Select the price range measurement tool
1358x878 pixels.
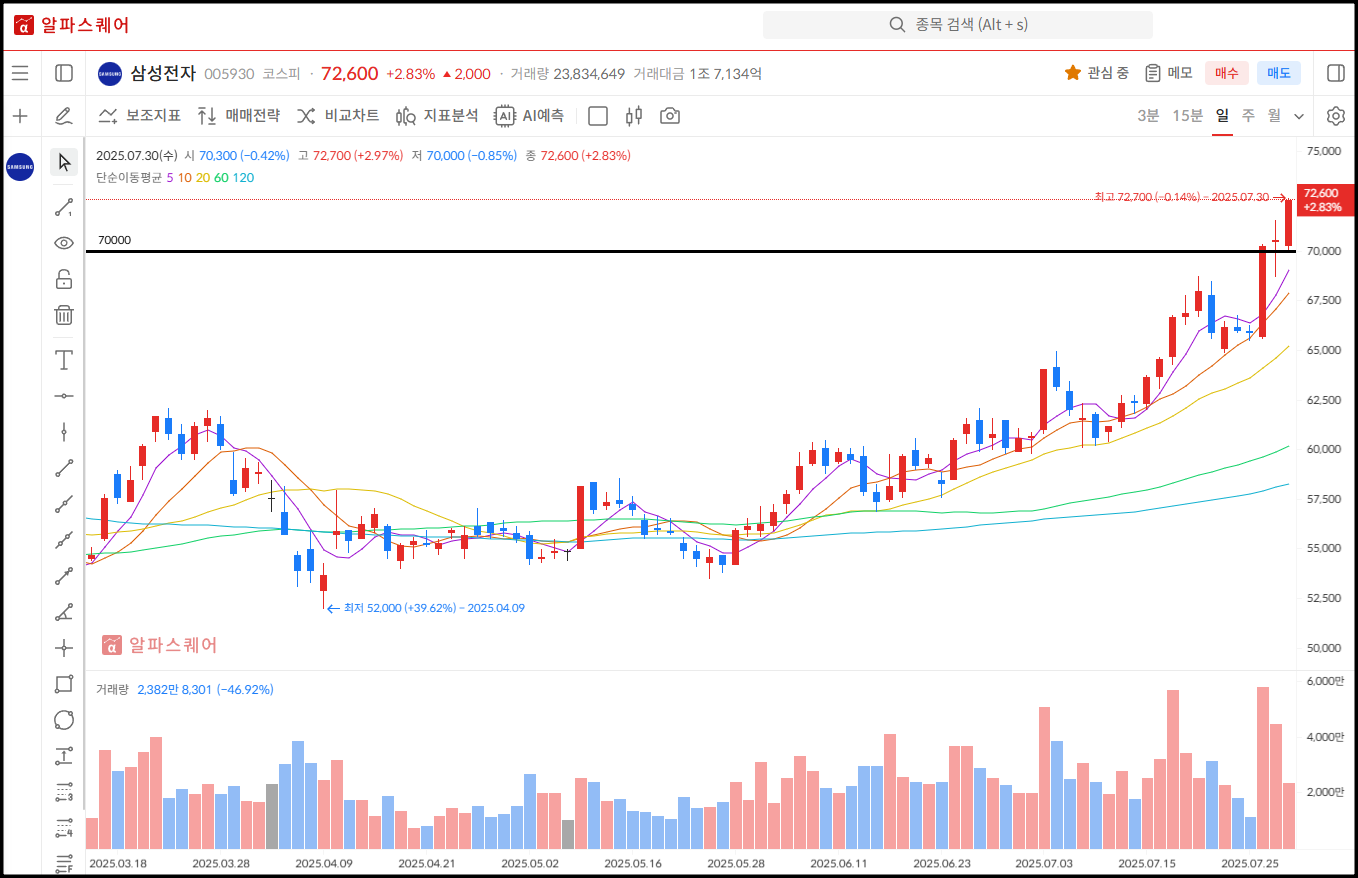pyautogui.click(x=64, y=756)
